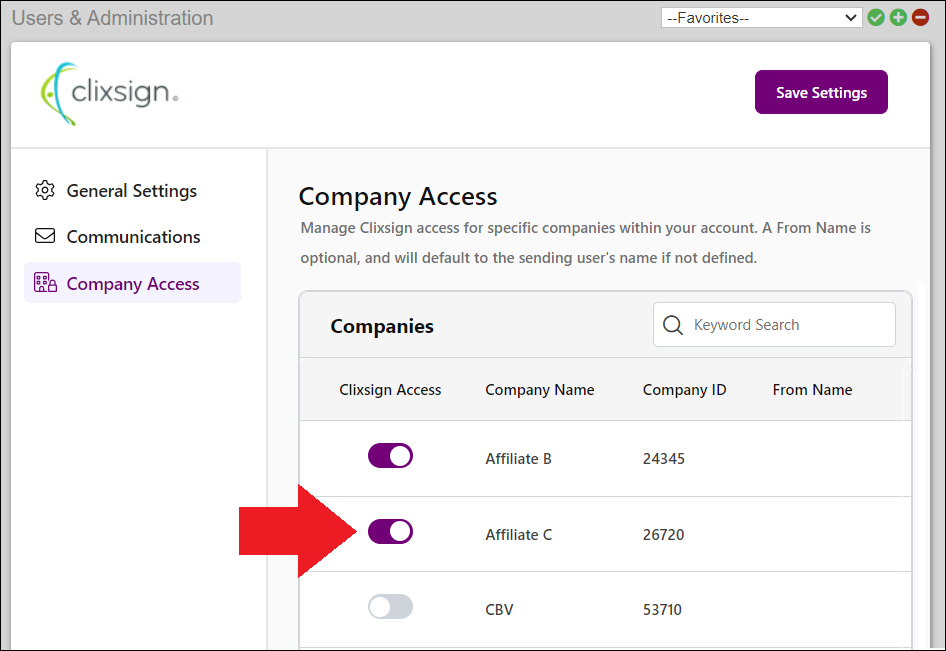Click the green plus icon to add favorite
This screenshot has width=946, height=651.
point(898,17)
